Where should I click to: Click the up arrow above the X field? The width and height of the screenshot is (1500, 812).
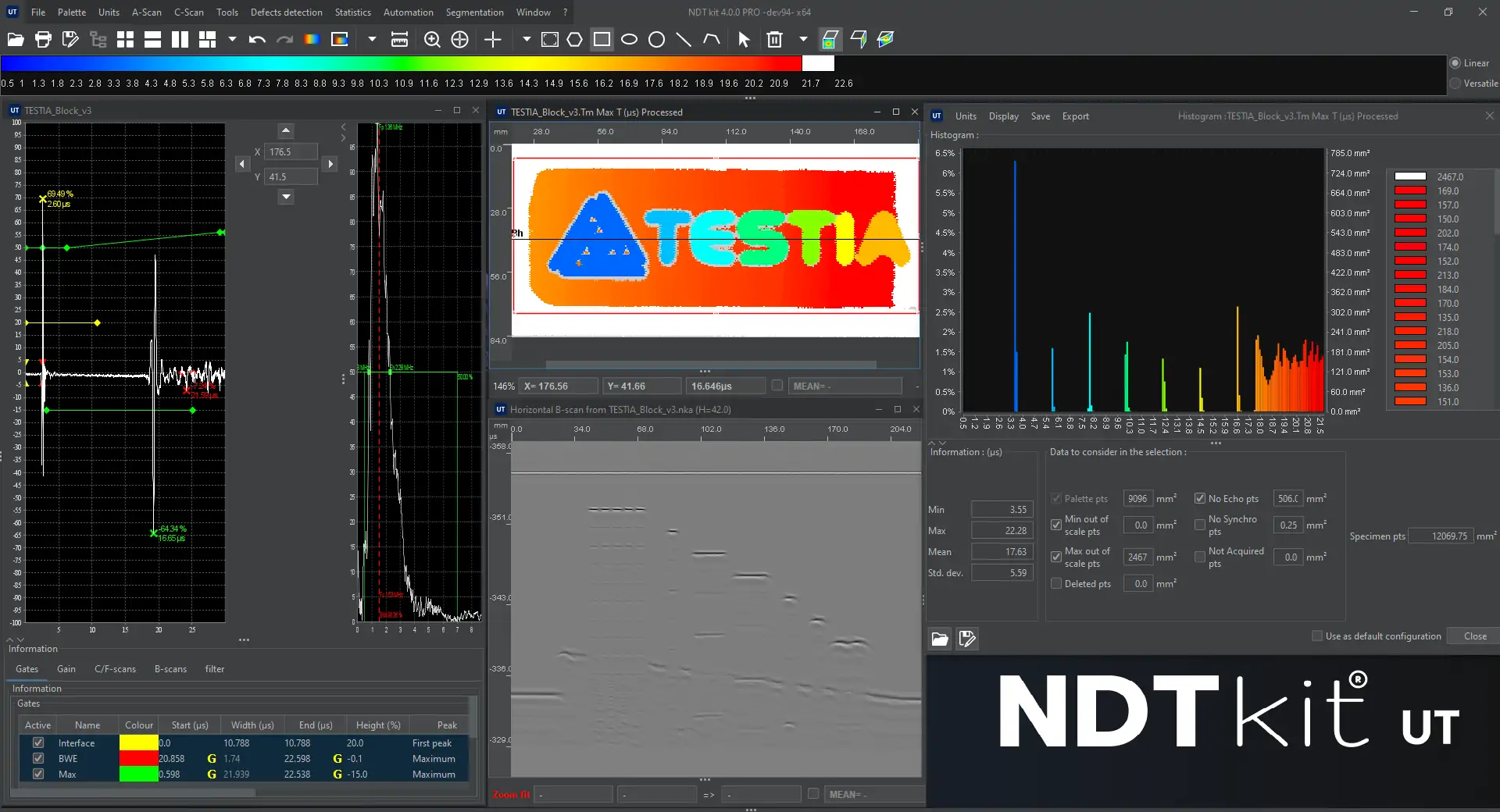click(286, 130)
